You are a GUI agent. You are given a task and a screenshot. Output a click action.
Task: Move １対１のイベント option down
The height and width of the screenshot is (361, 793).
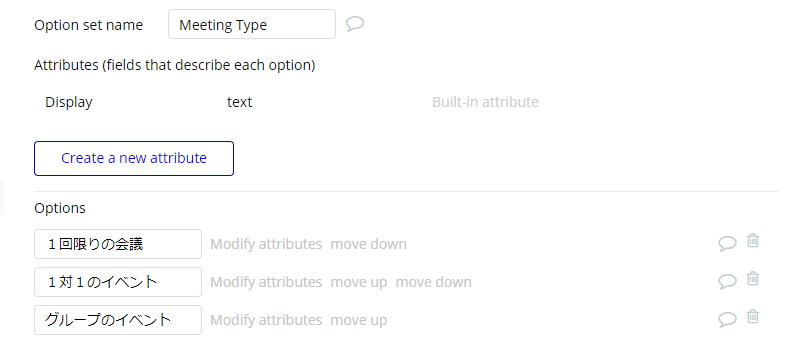point(433,282)
